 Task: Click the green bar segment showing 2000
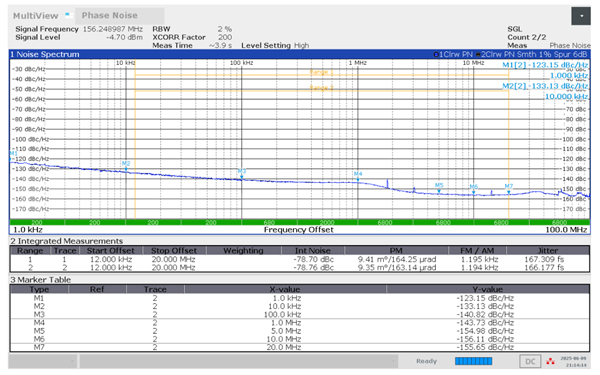click(x=327, y=222)
